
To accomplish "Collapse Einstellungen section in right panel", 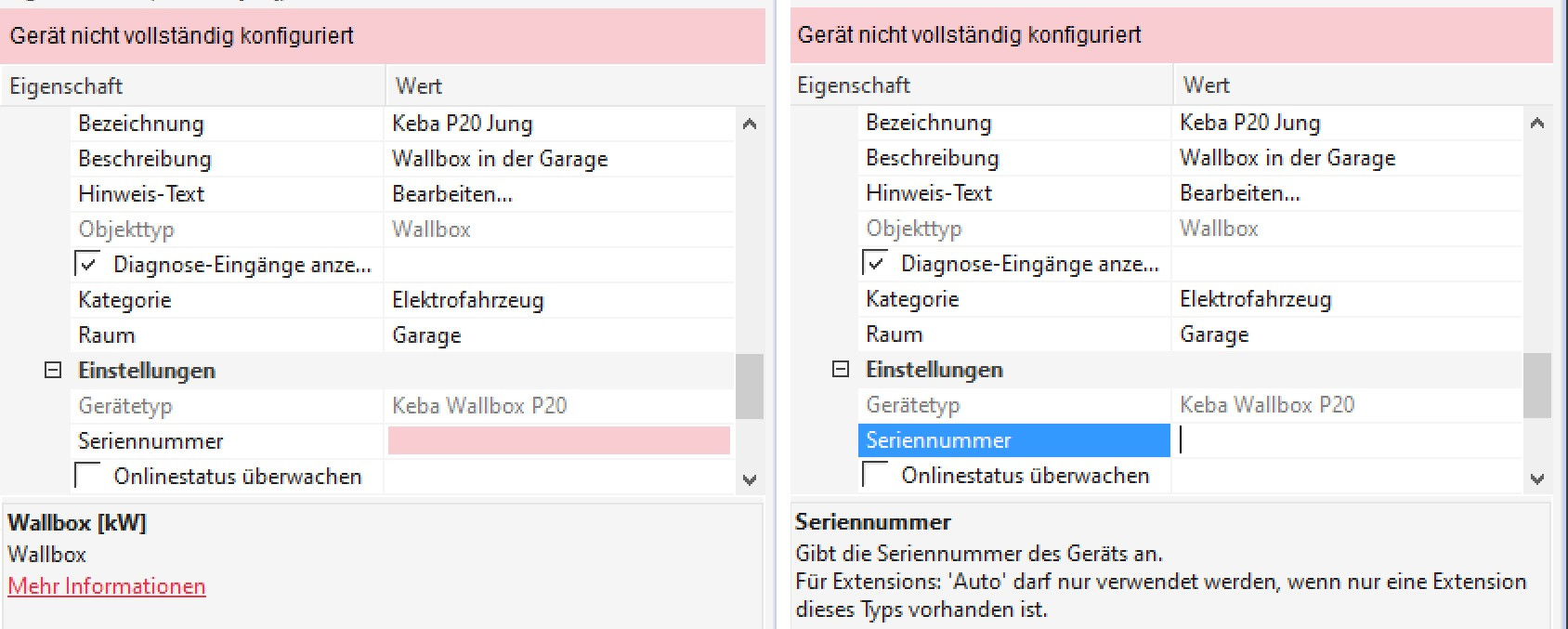I will (841, 369).
